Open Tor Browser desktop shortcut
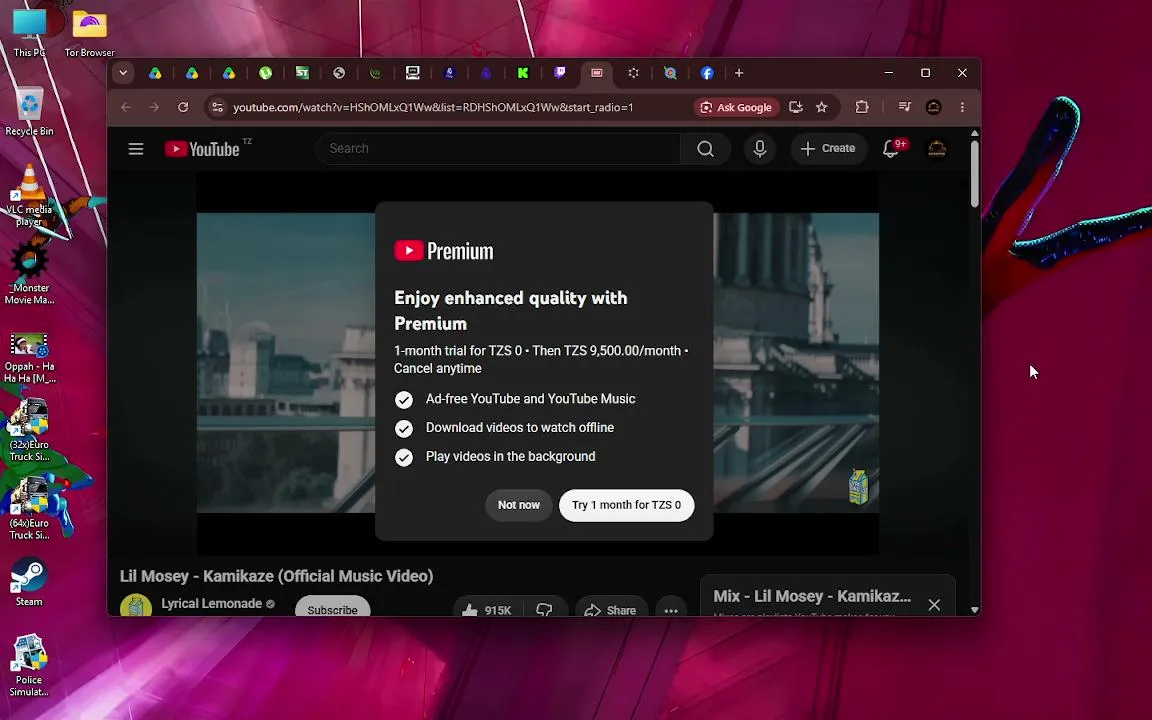1152x720 pixels. (90, 31)
